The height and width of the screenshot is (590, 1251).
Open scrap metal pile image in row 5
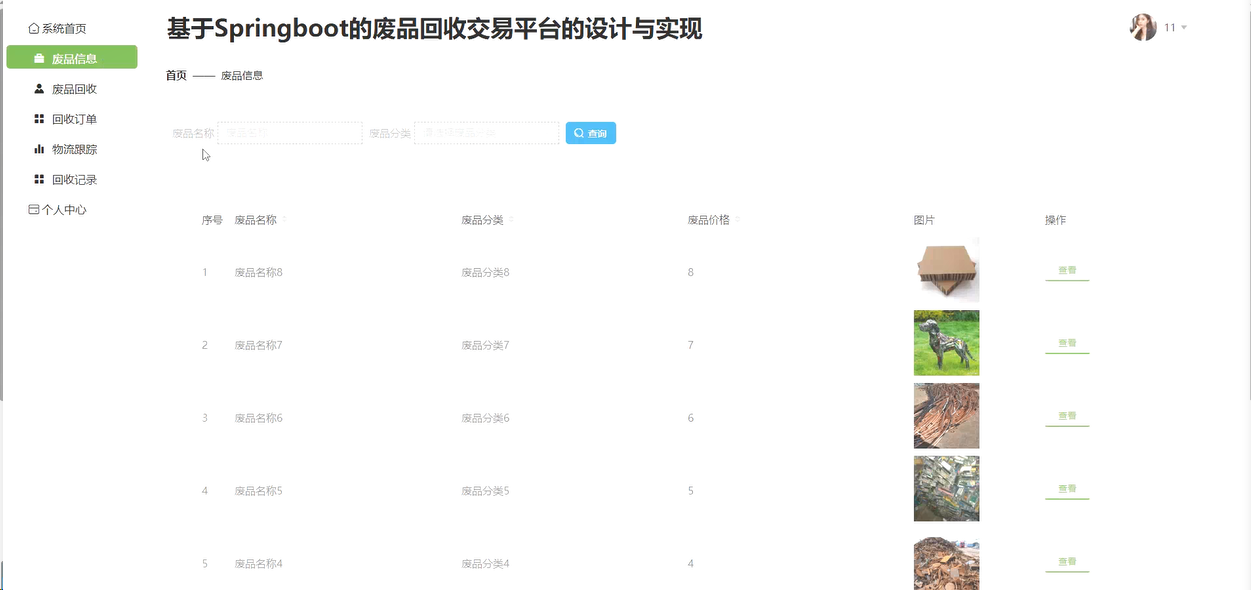[946, 563]
